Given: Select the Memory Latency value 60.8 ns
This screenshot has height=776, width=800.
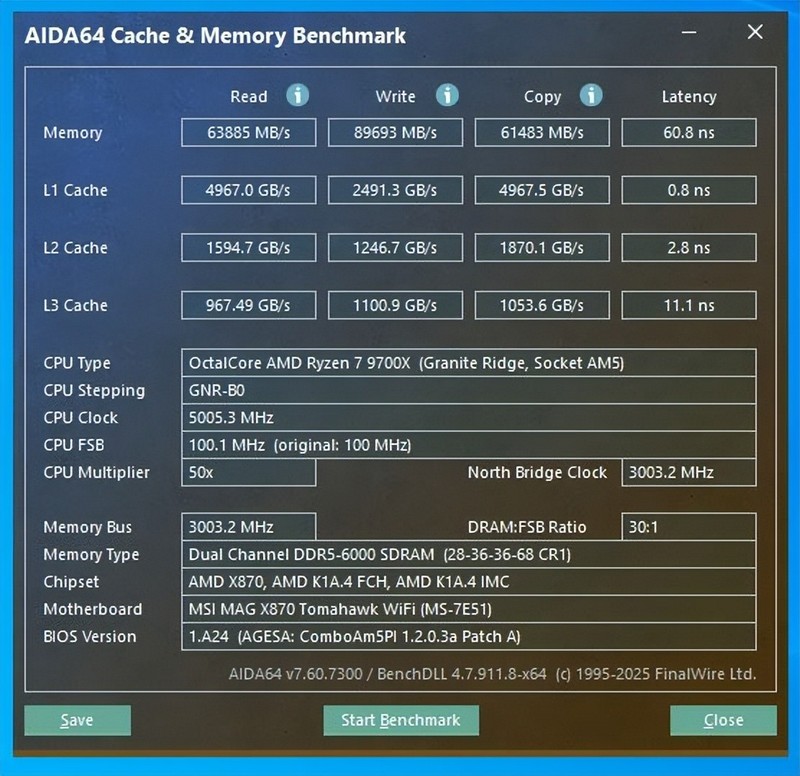Looking at the screenshot, I should tap(688, 132).
